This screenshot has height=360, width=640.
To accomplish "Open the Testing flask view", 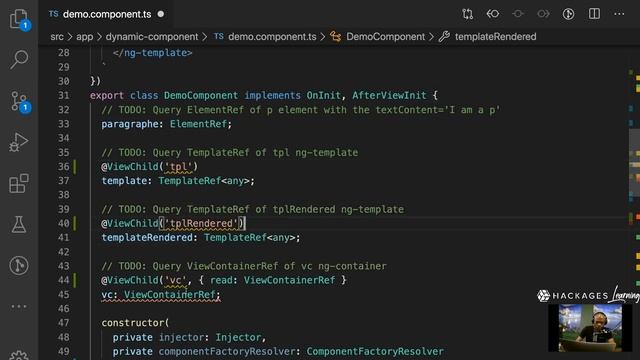I will [19, 224].
